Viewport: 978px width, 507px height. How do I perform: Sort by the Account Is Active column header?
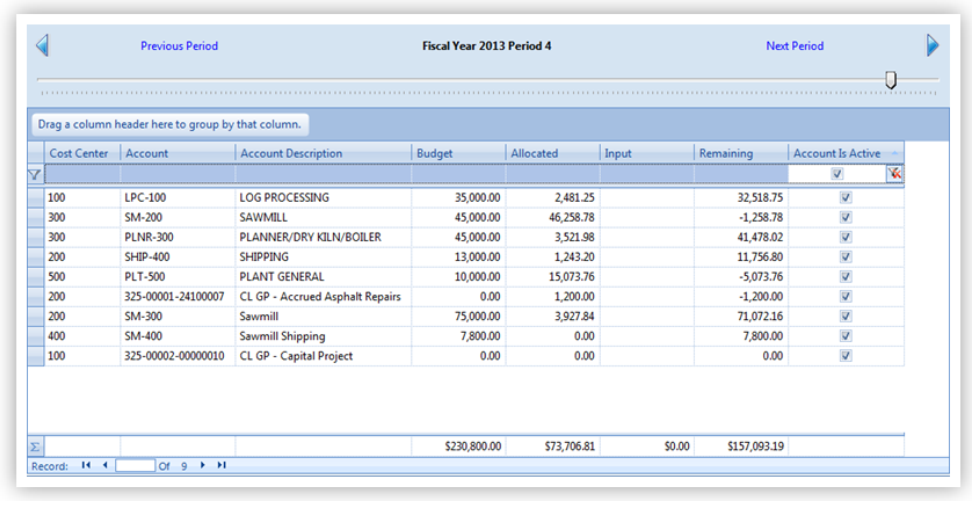pos(836,153)
